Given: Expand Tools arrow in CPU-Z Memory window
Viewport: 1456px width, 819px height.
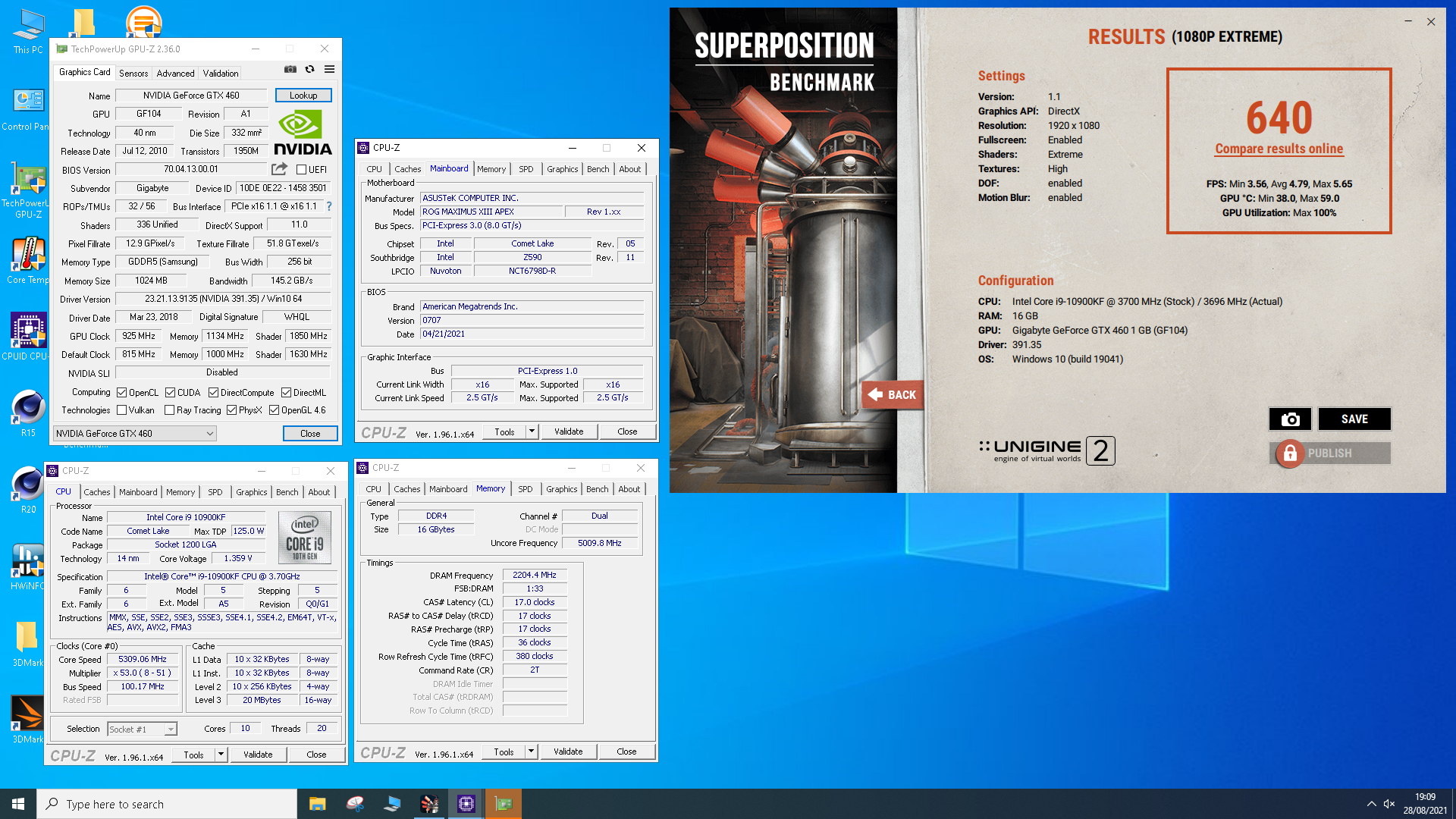Looking at the screenshot, I should (x=531, y=752).
